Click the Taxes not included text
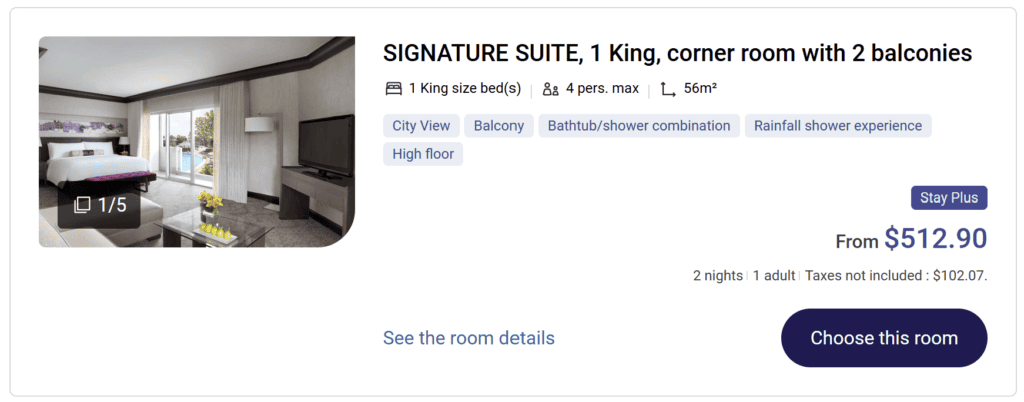The image size is (1024, 402). pyautogui.click(x=896, y=276)
